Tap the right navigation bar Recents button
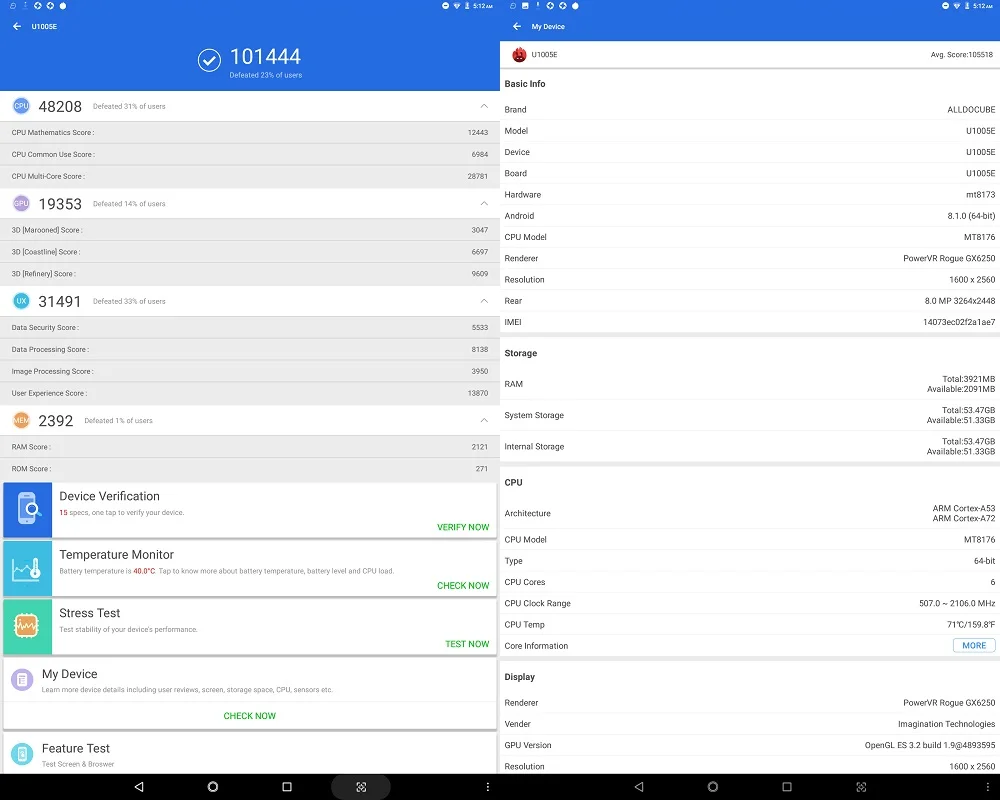Viewport: 1000px width, 800px height. [x=787, y=787]
